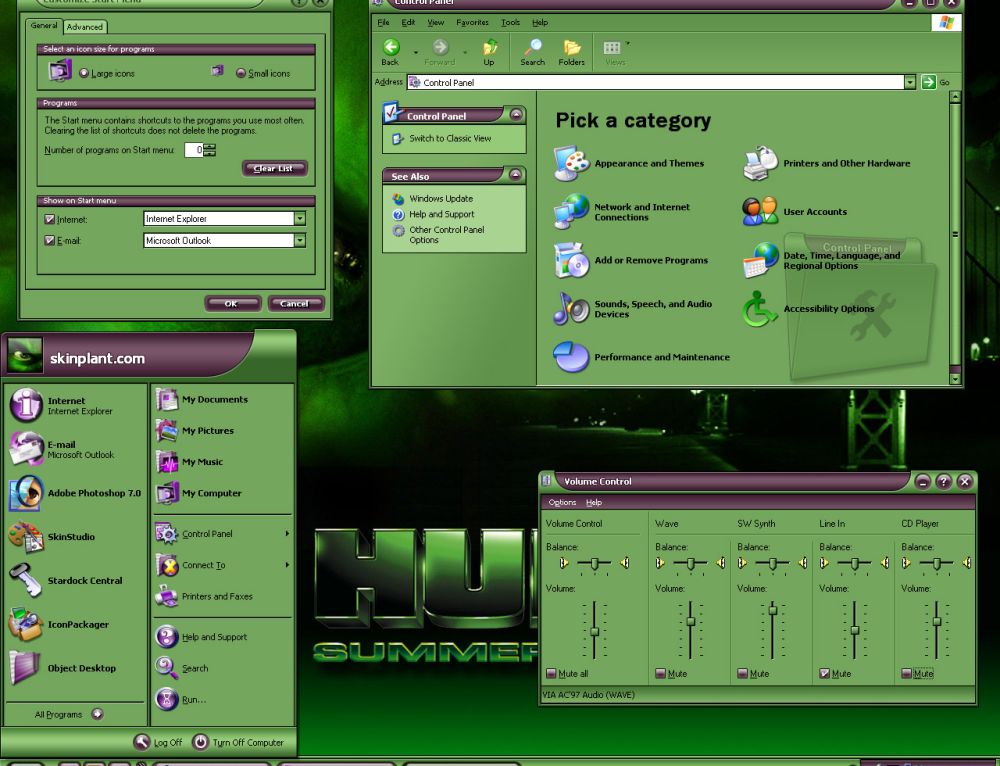This screenshot has width=1000, height=766.
Task: Select the Small icons radio button
Action: coord(241,72)
